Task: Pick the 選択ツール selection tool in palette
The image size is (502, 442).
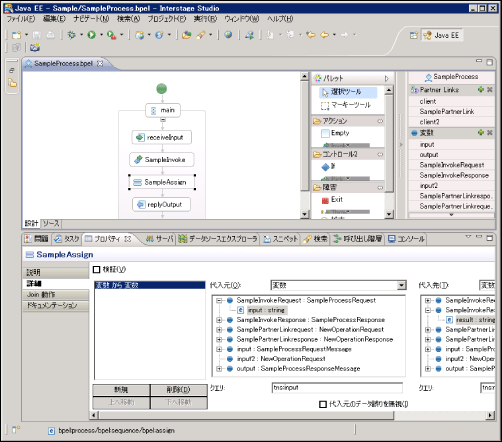Action: (348, 92)
